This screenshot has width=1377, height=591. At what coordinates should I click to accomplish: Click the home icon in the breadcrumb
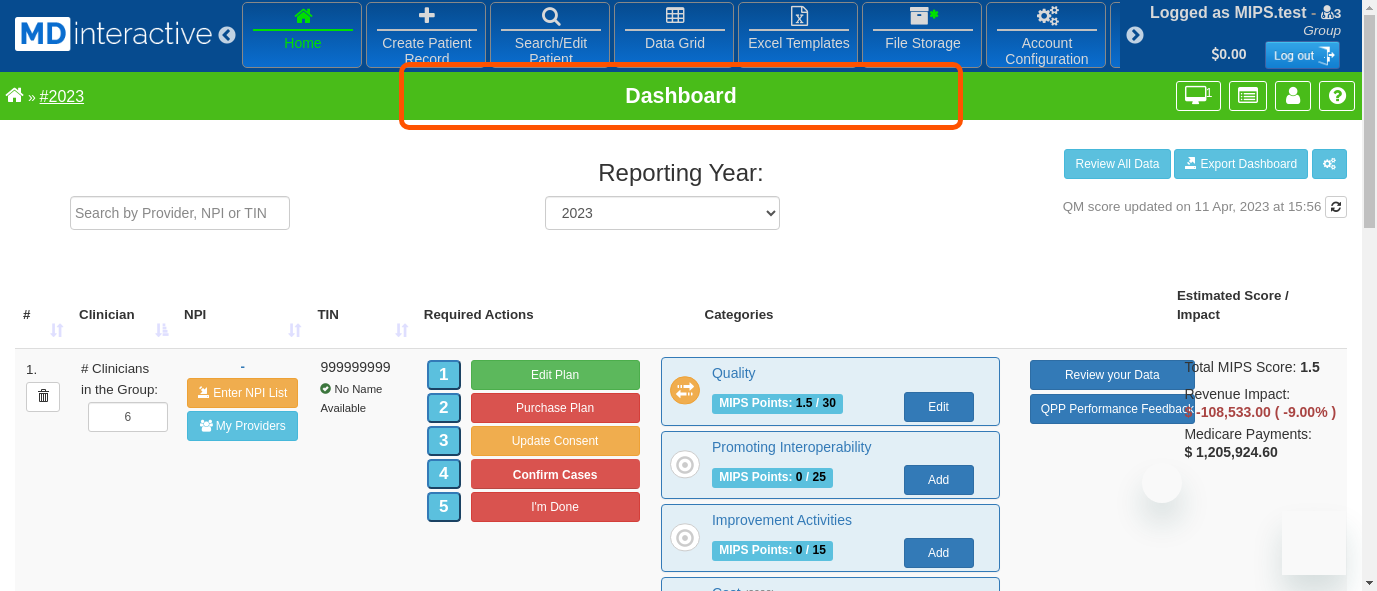click(x=14, y=95)
